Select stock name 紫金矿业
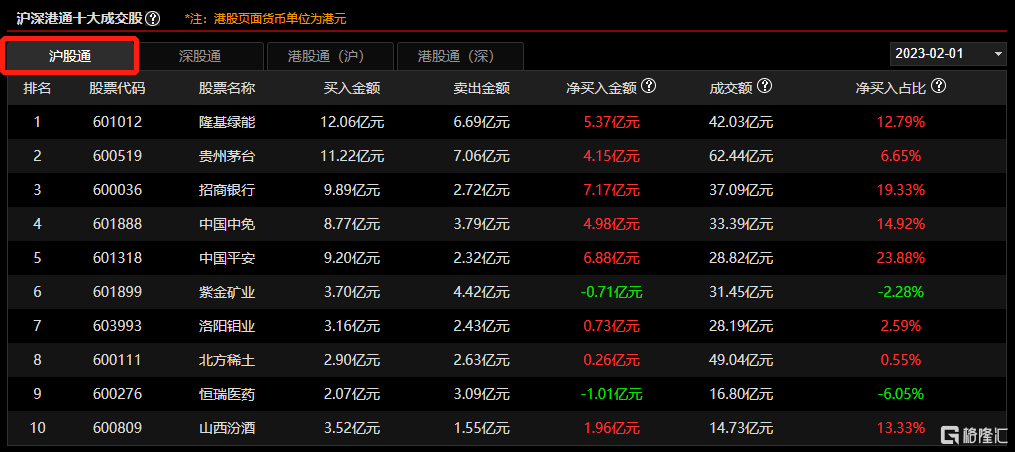Image resolution: width=1015 pixels, height=452 pixels. coord(227,292)
